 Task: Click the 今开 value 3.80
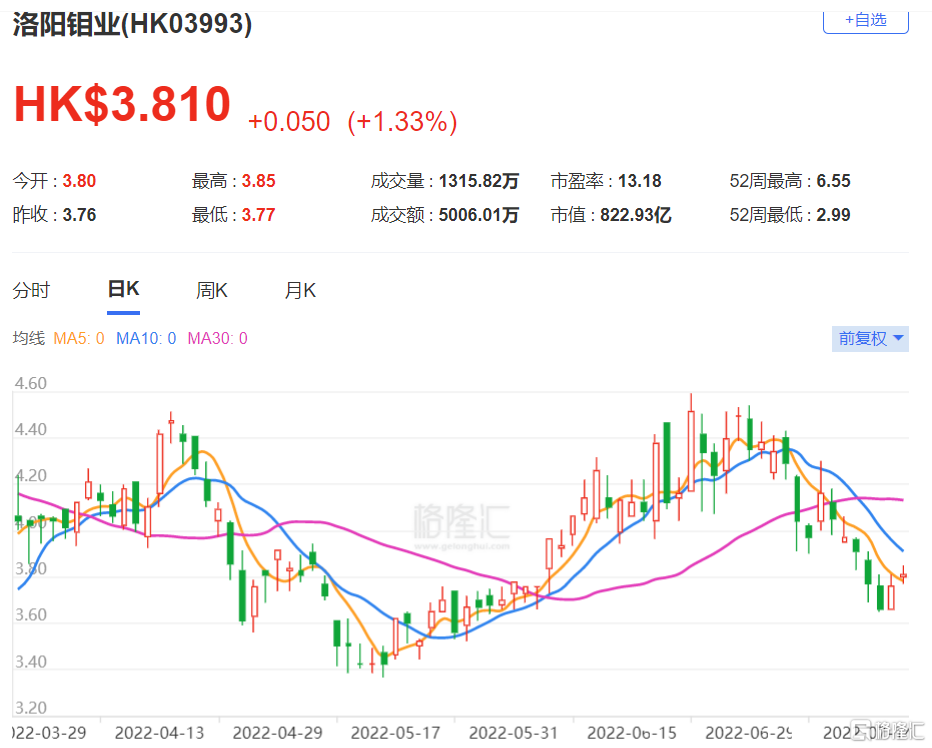79,181
